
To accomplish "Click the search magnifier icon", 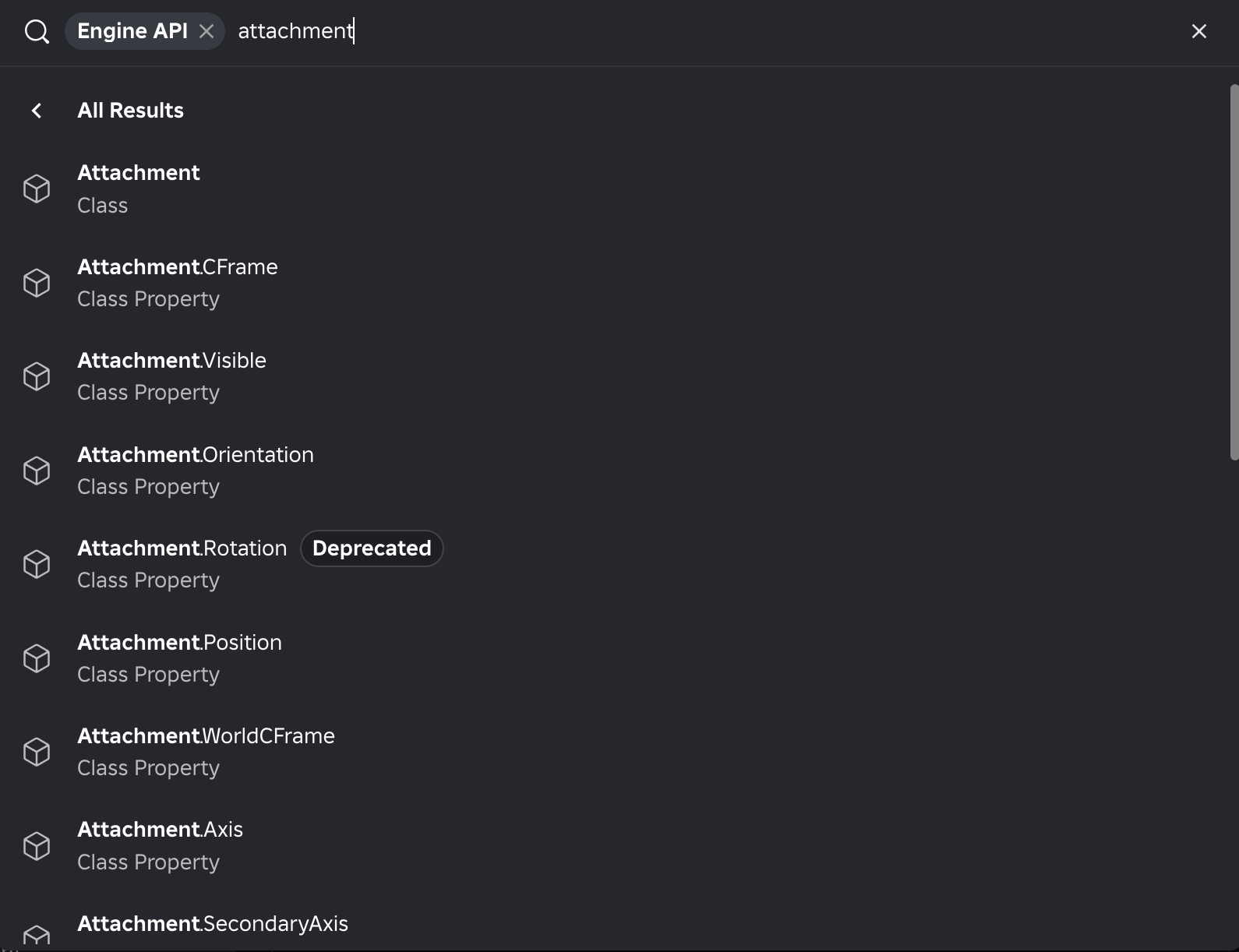I will coord(37,31).
